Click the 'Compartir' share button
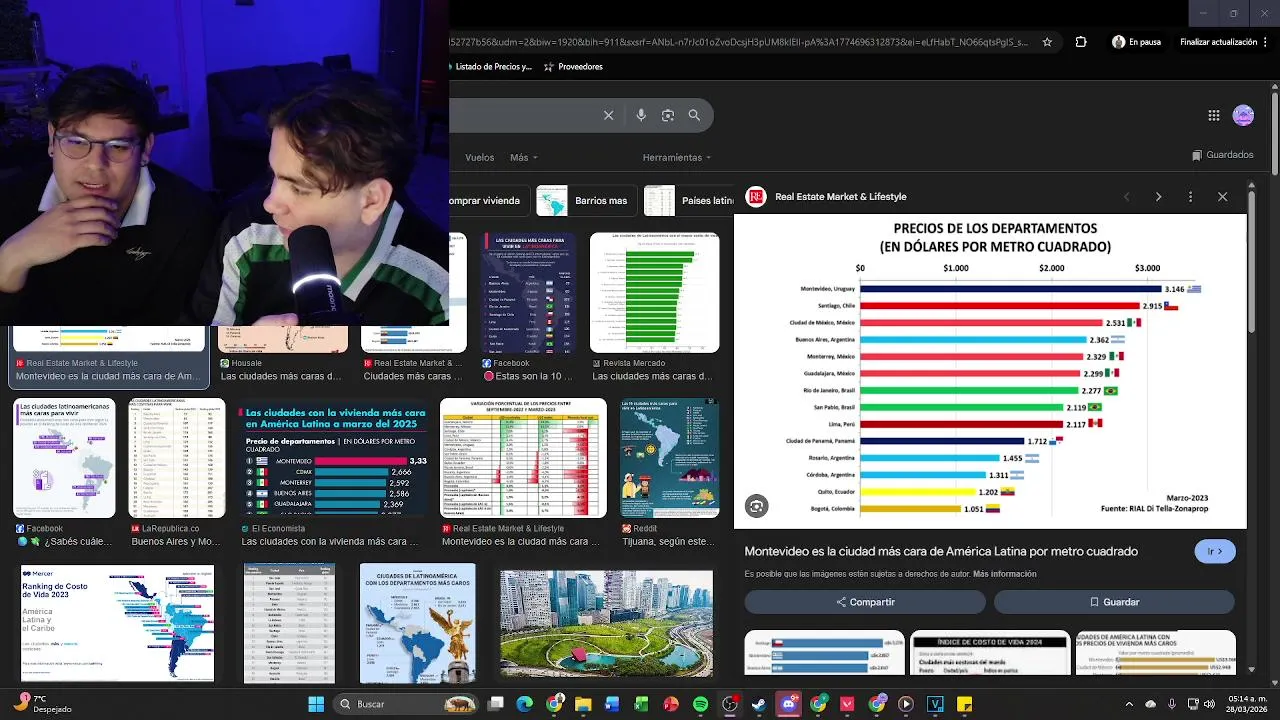This screenshot has width=1280, height=720. coord(865,602)
